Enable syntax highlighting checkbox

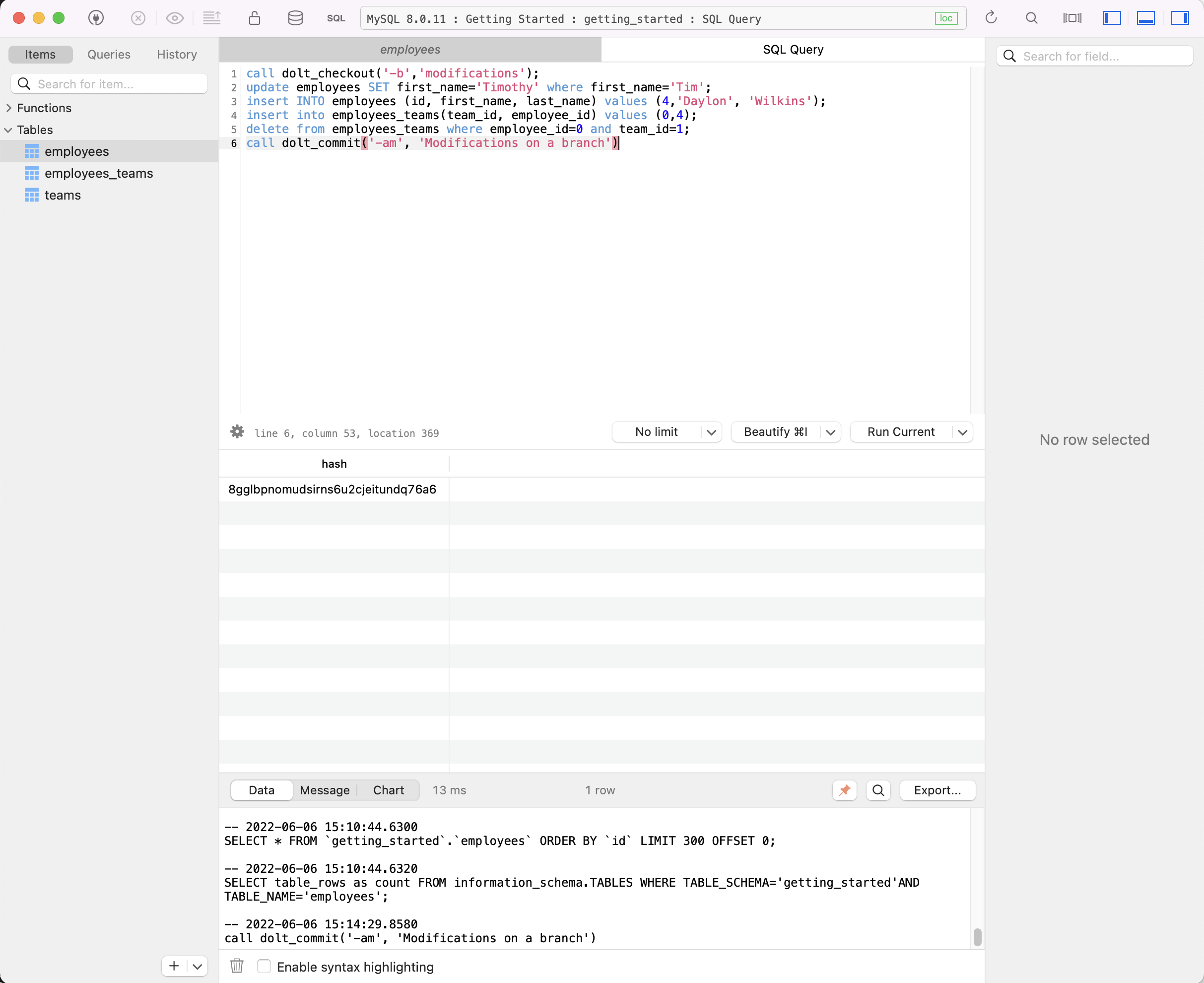pos(264,966)
